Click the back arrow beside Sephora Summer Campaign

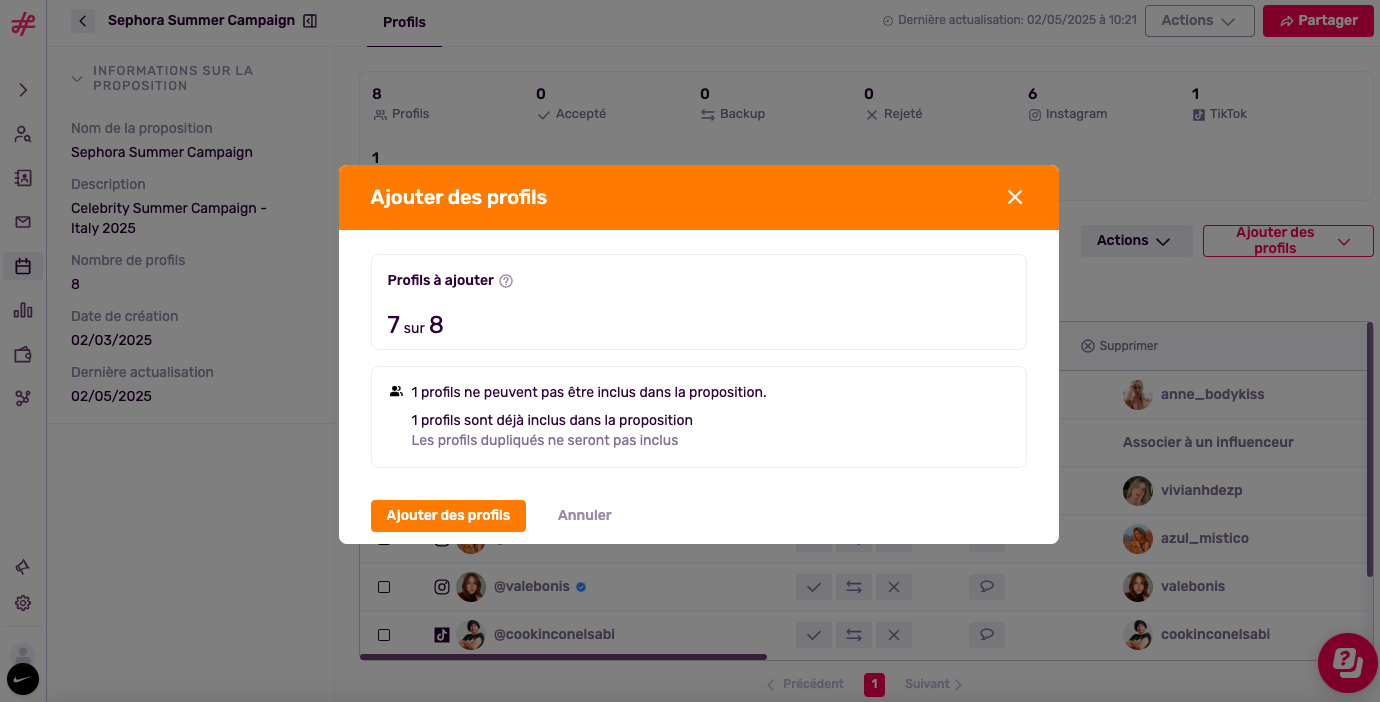click(x=83, y=20)
